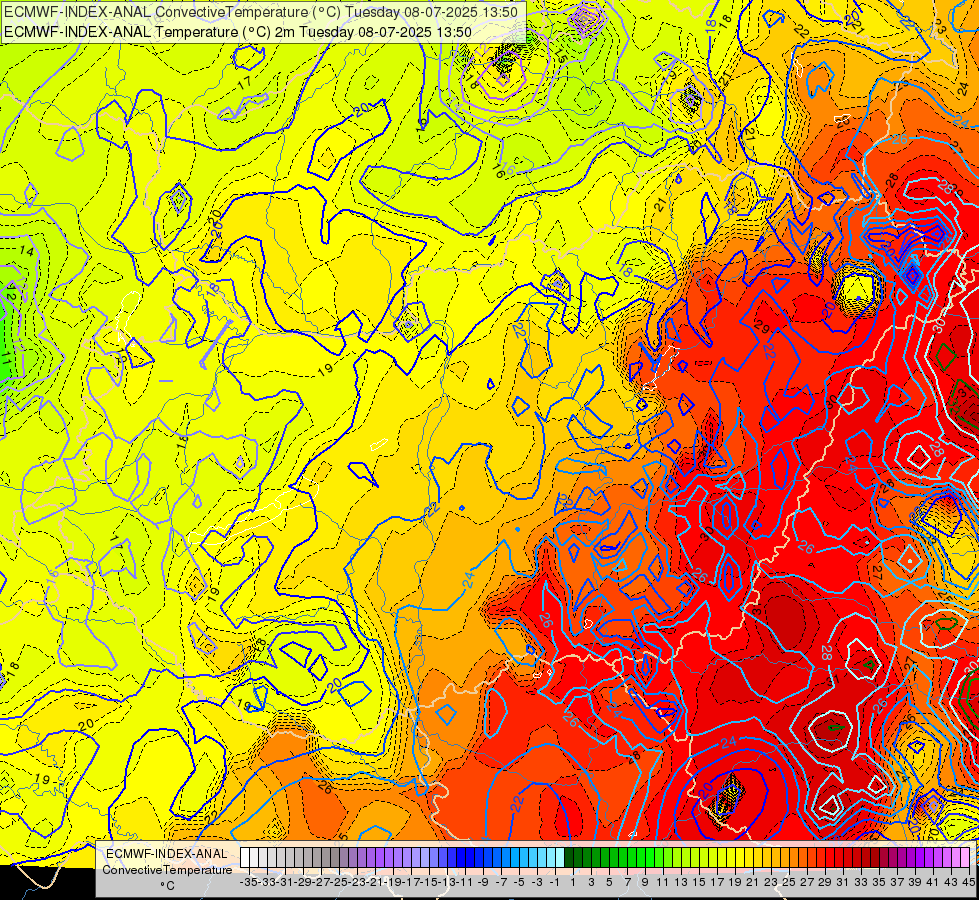Click the -9 legend scale label

[x=482, y=882]
